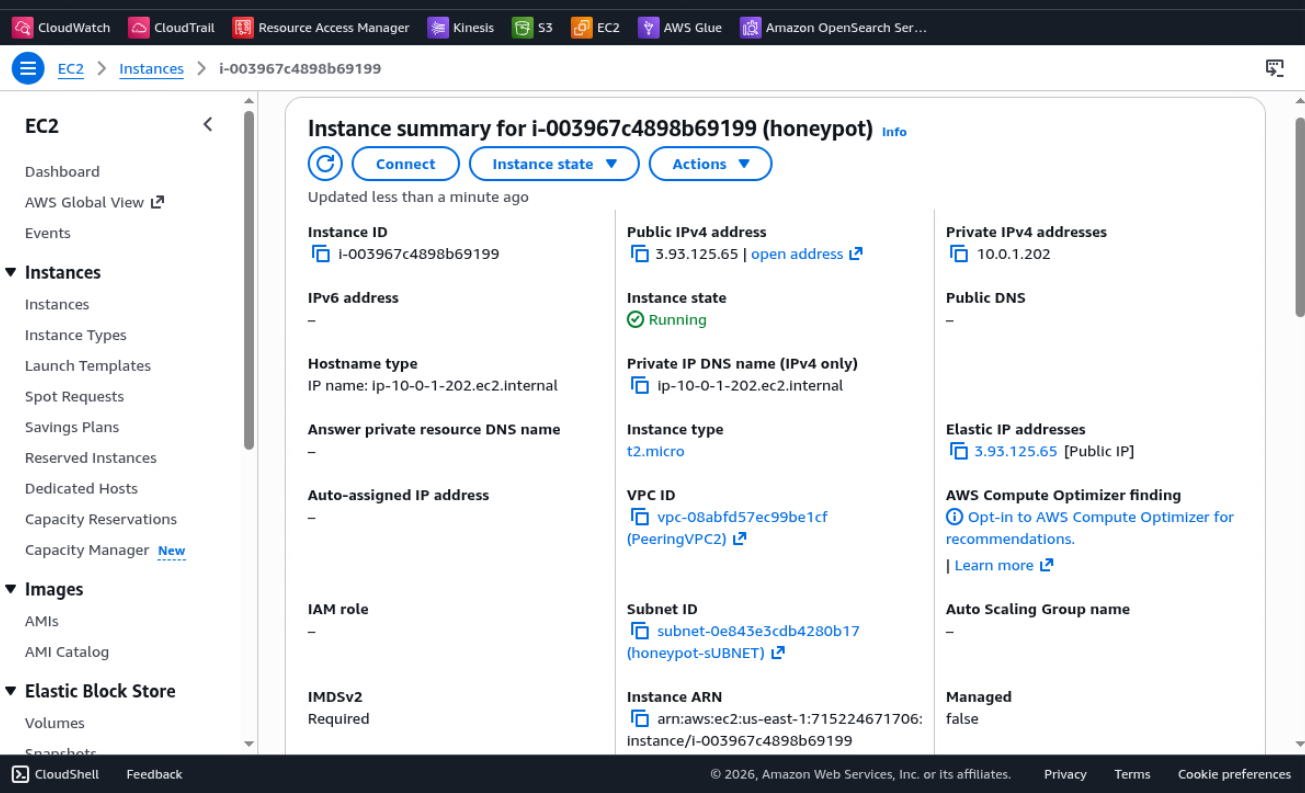Select Instance Types in sidebar
Image resolution: width=1305 pixels, height=793 pixels.
click(x=76, y=335)
